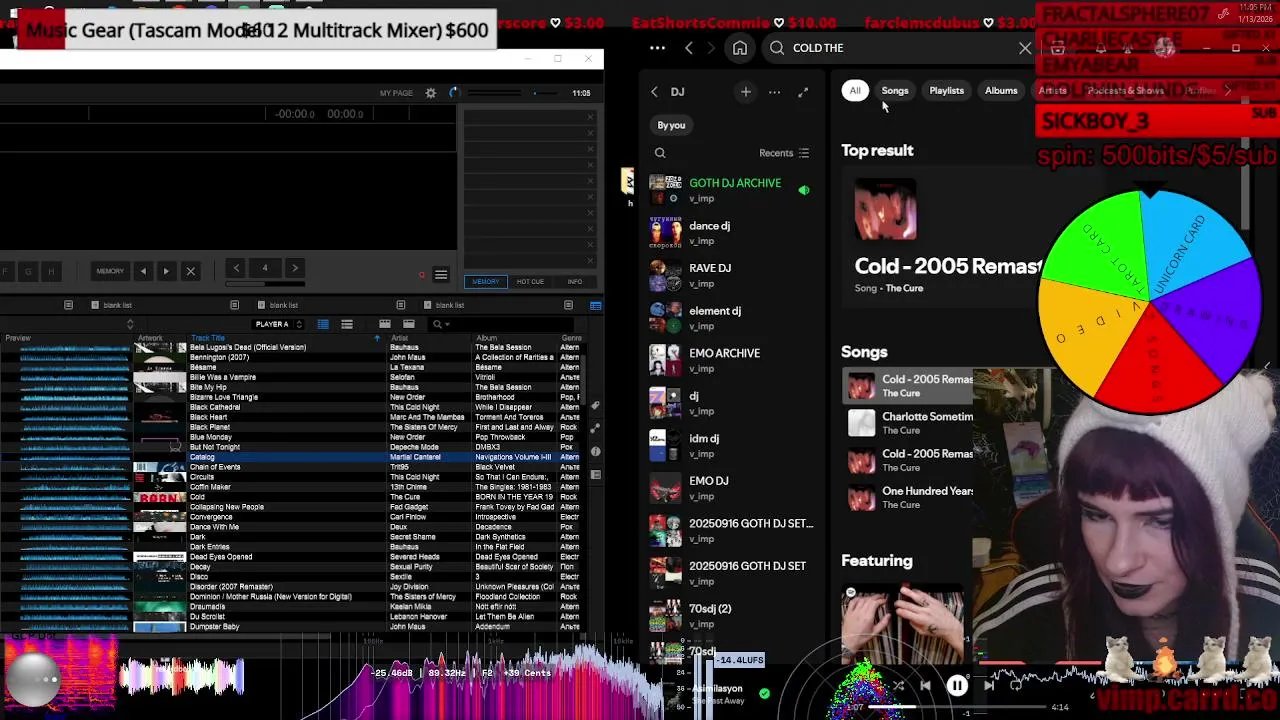The image size is (1280, 720).
Task: Go back in Spotify navigation
Action: pyautogui.click(x=688, y=48)
